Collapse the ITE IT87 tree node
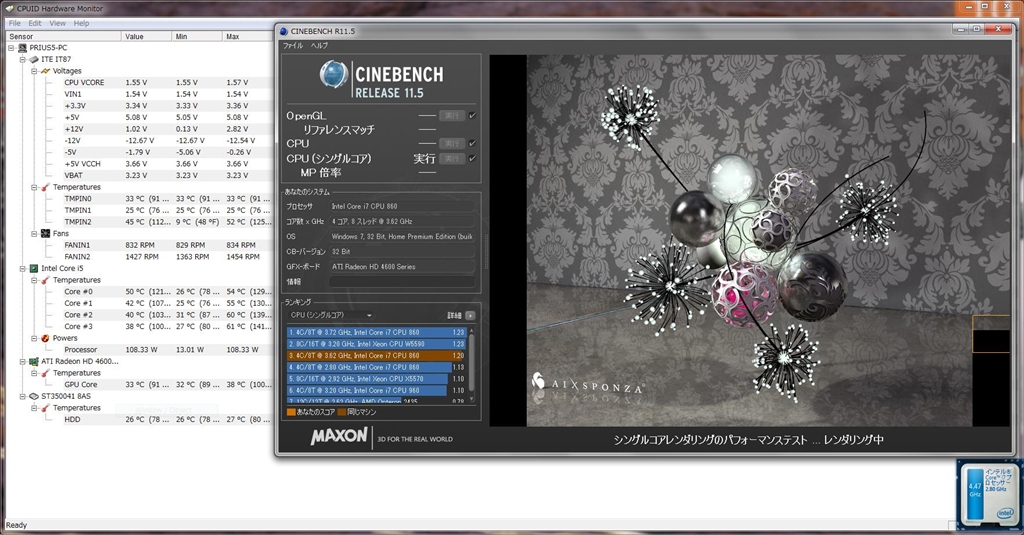1024x535 pixels. [22, 59]
